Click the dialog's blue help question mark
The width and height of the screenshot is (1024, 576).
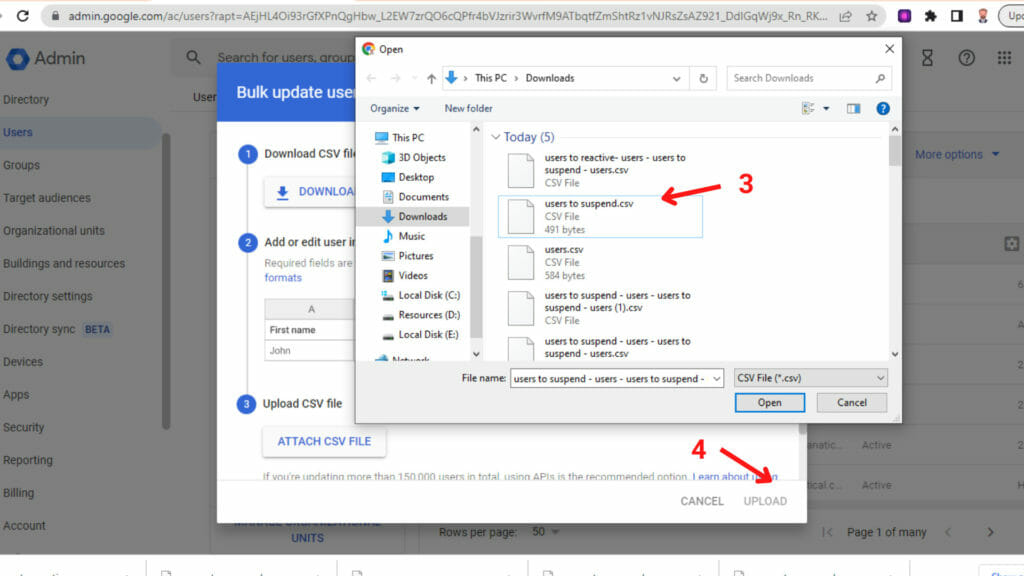tap(883, 108)
